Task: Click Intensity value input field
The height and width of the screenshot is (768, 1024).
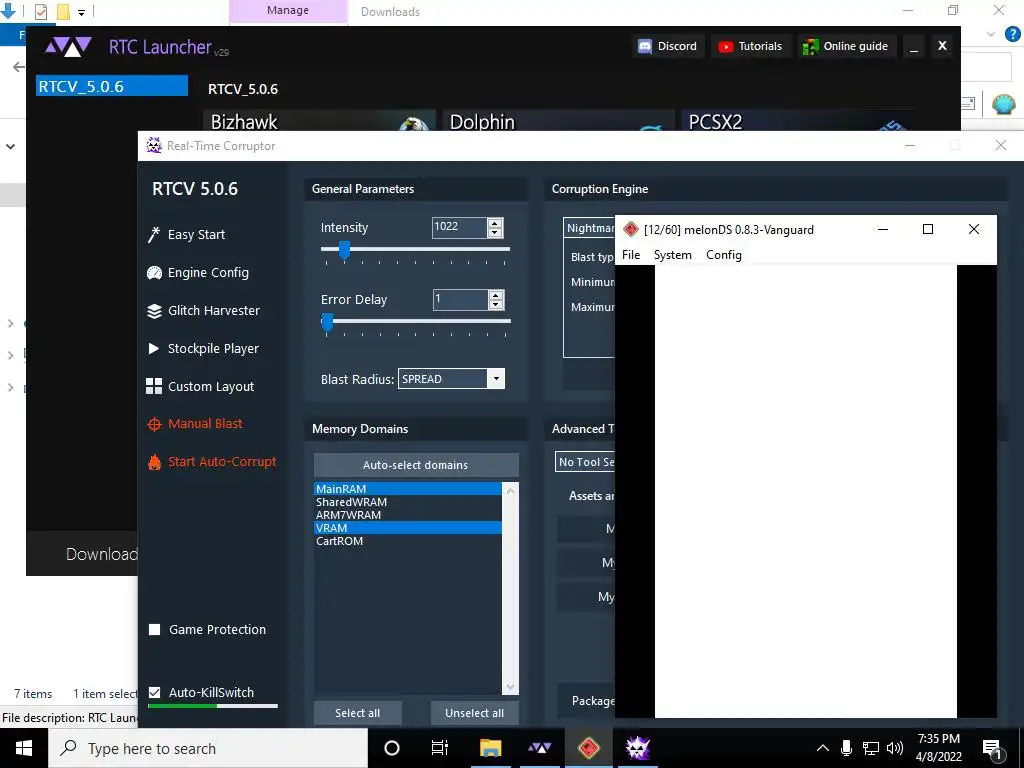Action: (x=460, y=227)
